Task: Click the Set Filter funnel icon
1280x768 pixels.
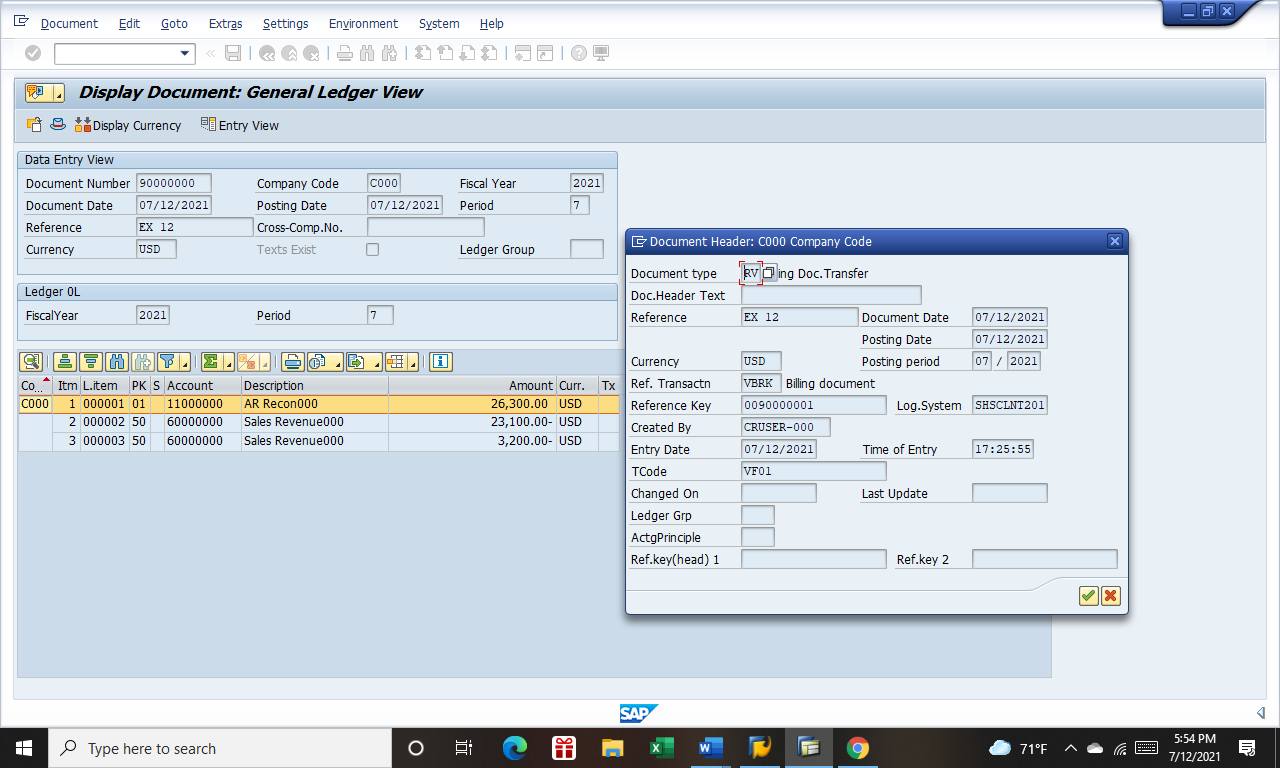Action: (168, 361)
